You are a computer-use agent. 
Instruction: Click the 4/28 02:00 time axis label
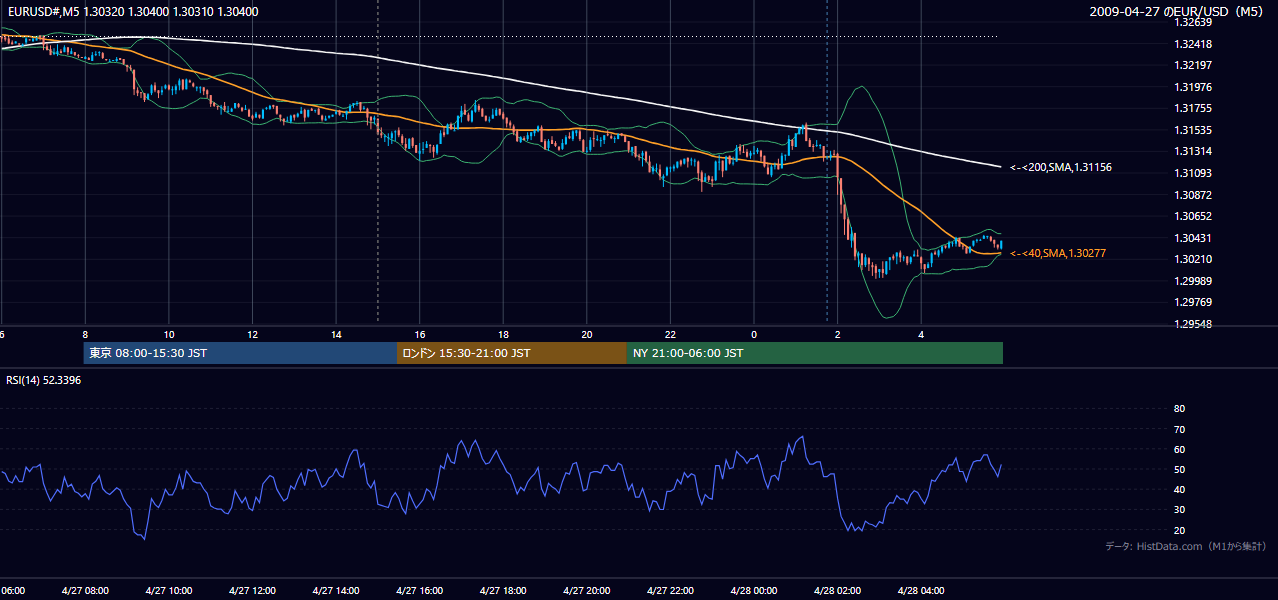[x=837, y=590]
